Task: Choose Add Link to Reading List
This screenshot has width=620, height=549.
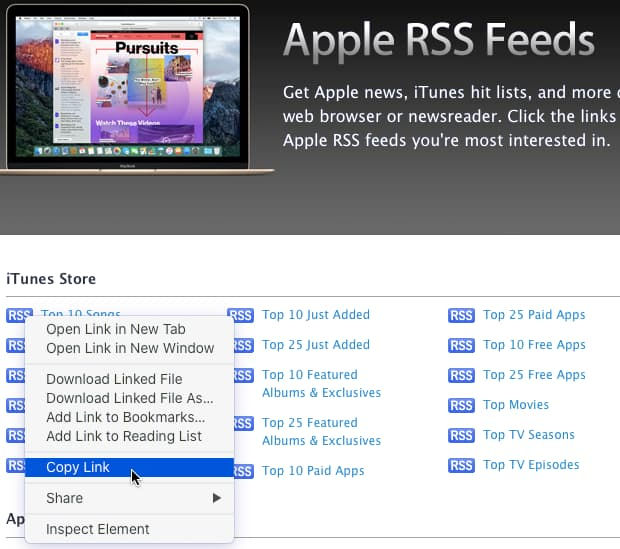Action: click(x=129, y=436)
